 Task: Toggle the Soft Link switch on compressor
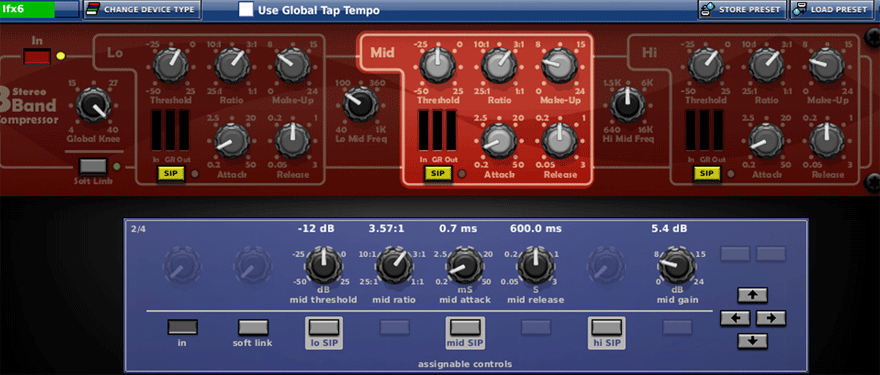93,166
